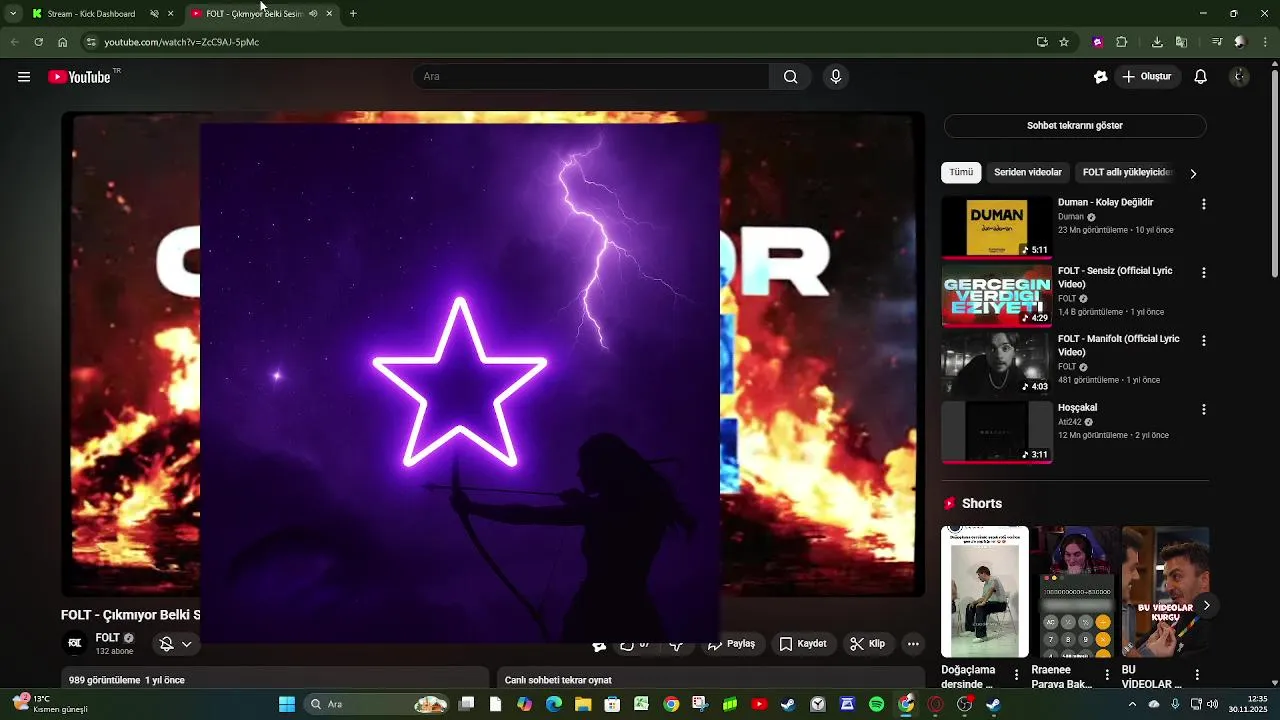Open browser Downloads icon
Image resolution: width=1280 pixels, height=720 pixels.
(x=1157, y=42)
